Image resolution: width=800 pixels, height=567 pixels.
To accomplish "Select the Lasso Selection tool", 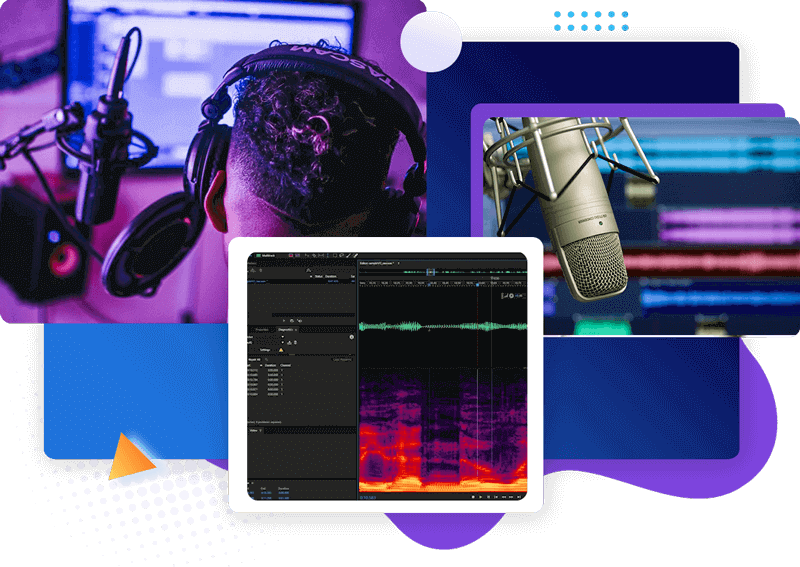I will coord(340,255).
